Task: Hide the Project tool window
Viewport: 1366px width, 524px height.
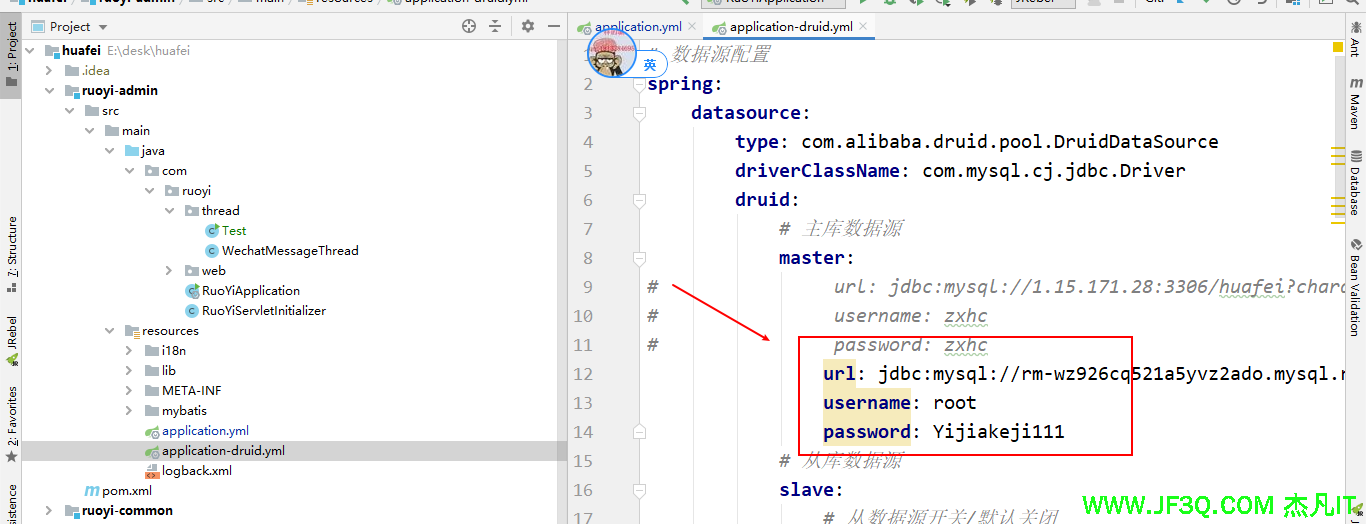Action: coord(553,27)
